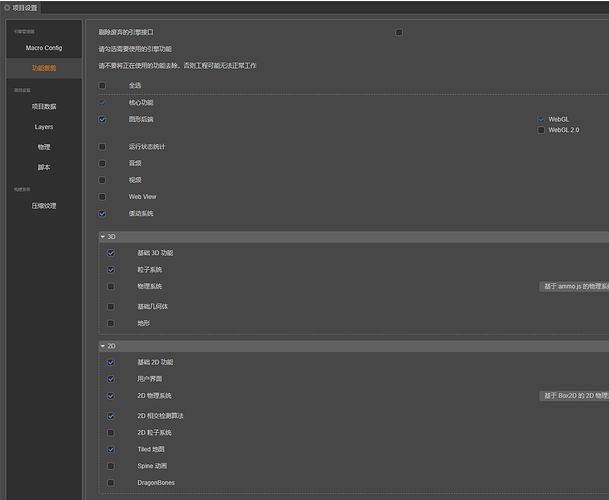Enable 3D 物理系统 checkbox
The image size is (609, 500).
(111, 286)
